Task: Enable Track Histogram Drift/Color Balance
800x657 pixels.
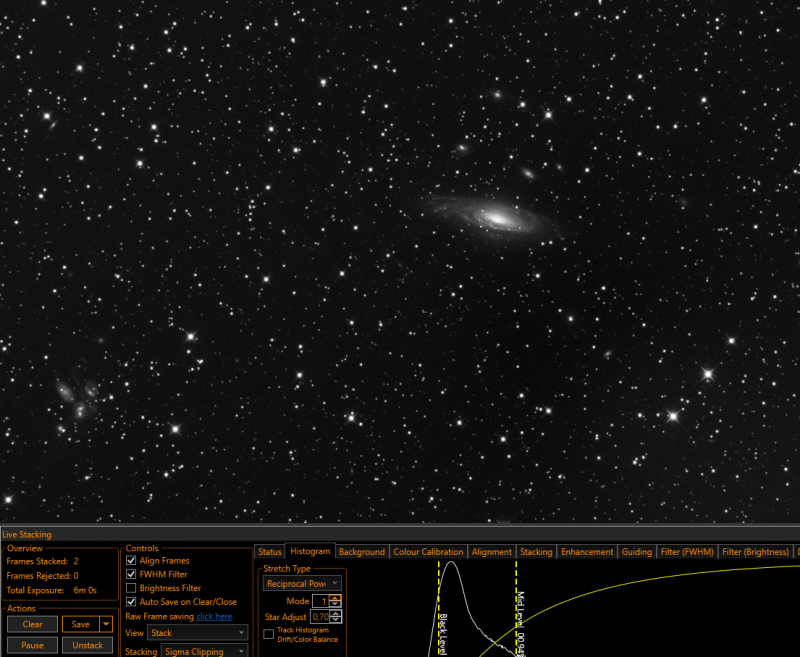Action: coord(268,634)
